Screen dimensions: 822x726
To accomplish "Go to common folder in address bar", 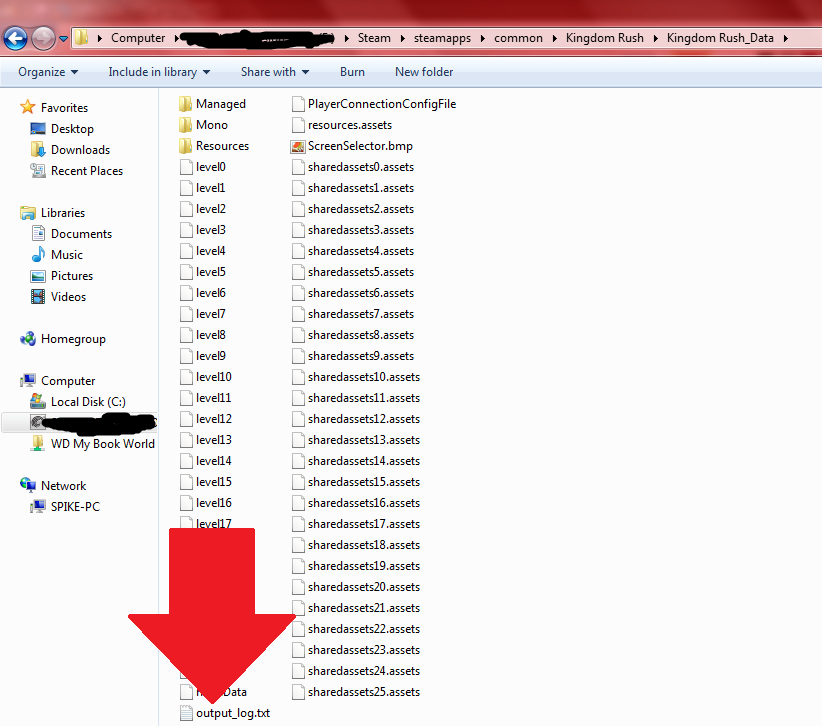I will 518,38.
